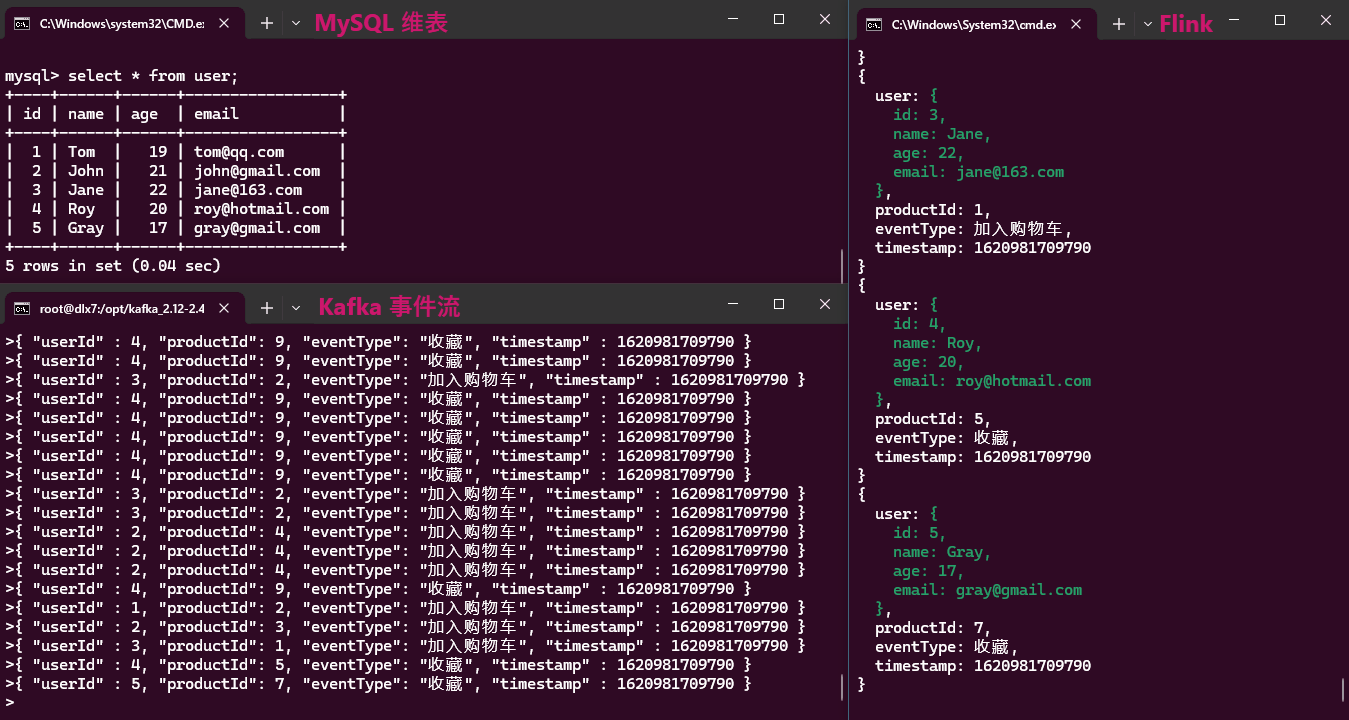
Task: Close the MySQL CMD window
Action: [825, 19]
